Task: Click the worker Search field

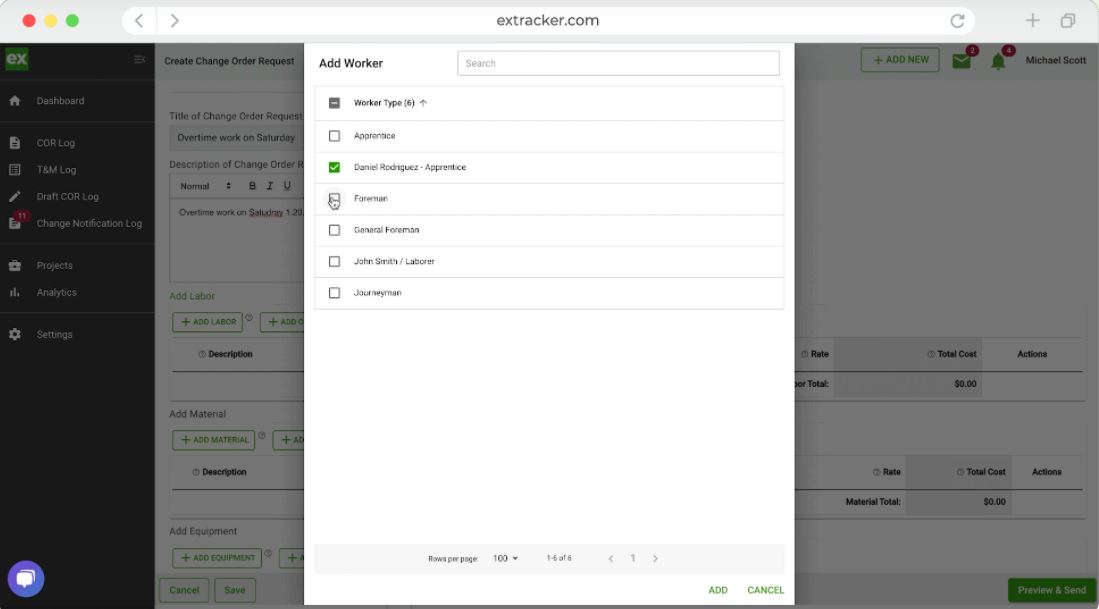Action: [x=616, y=62]
